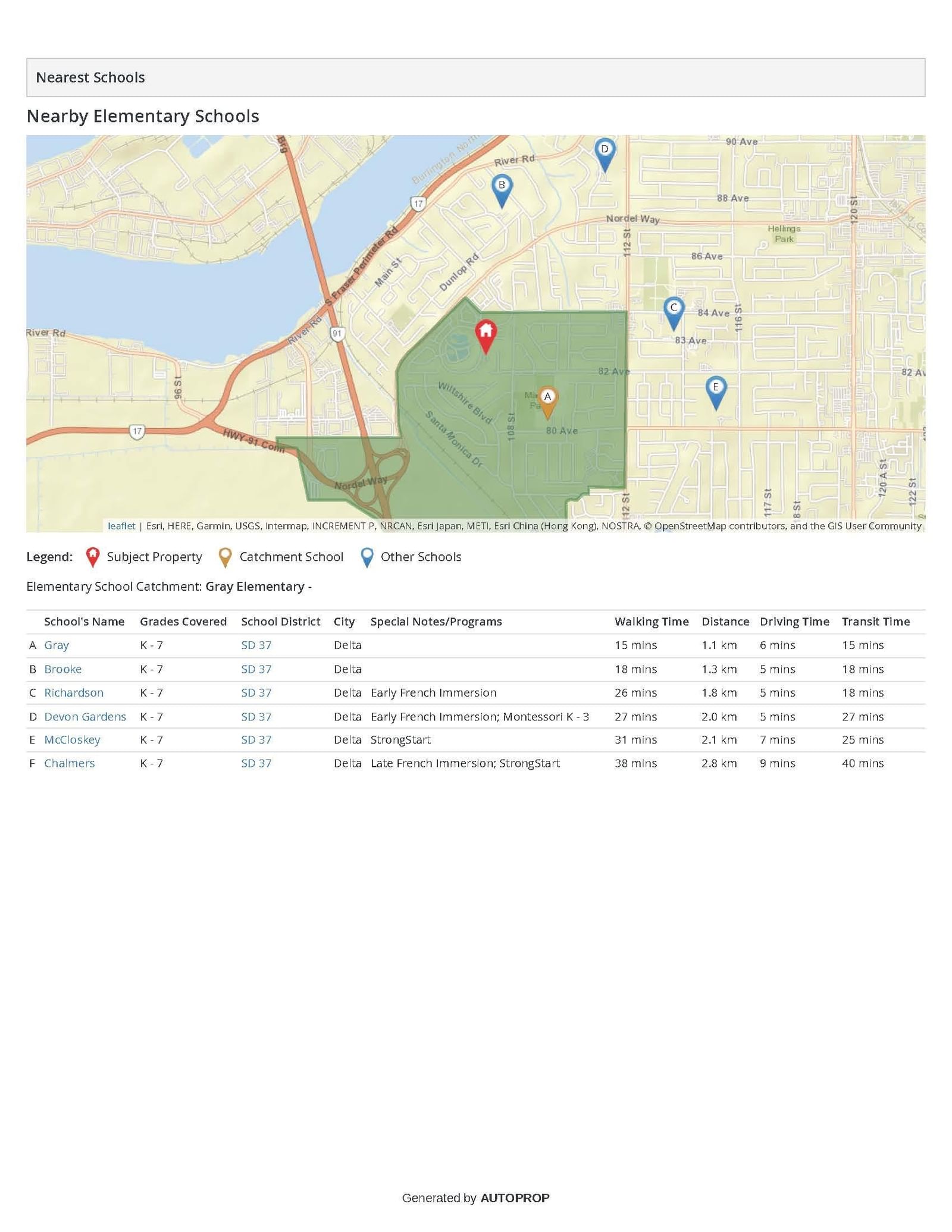Screen dimensions: 952x1232
Task: Click Highway 17 shield near River Rd
Action: [x=418, y=203]
